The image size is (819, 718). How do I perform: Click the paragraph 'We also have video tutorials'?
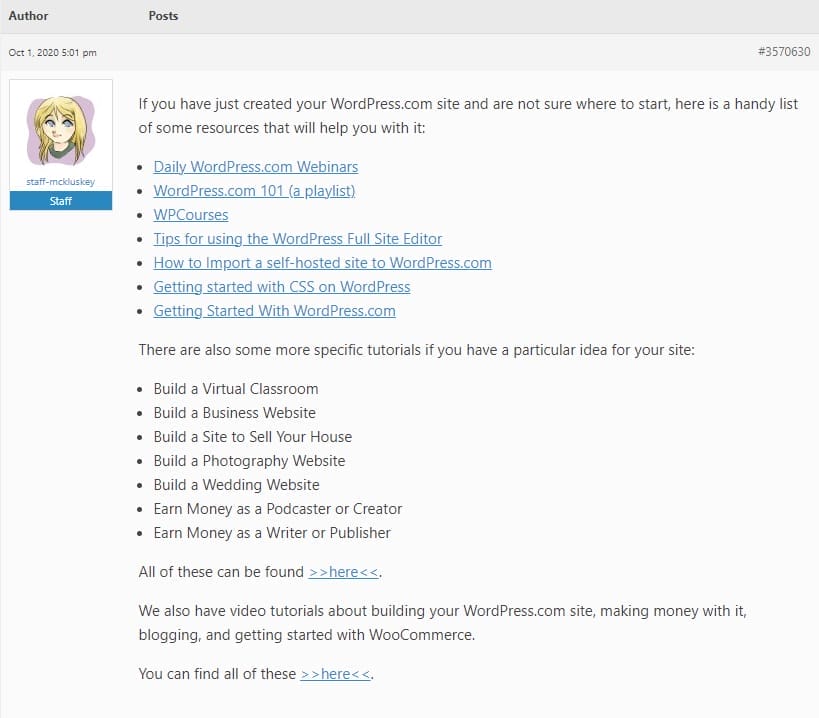click(442, 623)
